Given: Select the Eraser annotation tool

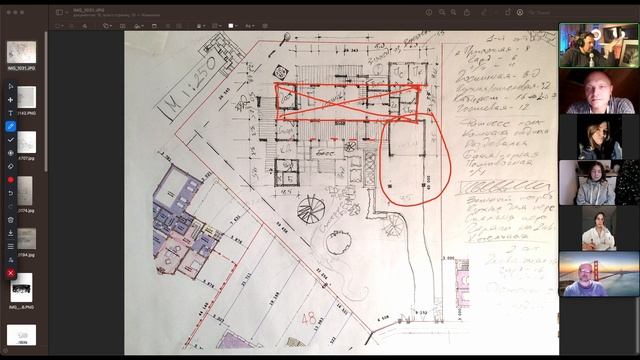Looking at the screenshot, I should coord(11,166).
